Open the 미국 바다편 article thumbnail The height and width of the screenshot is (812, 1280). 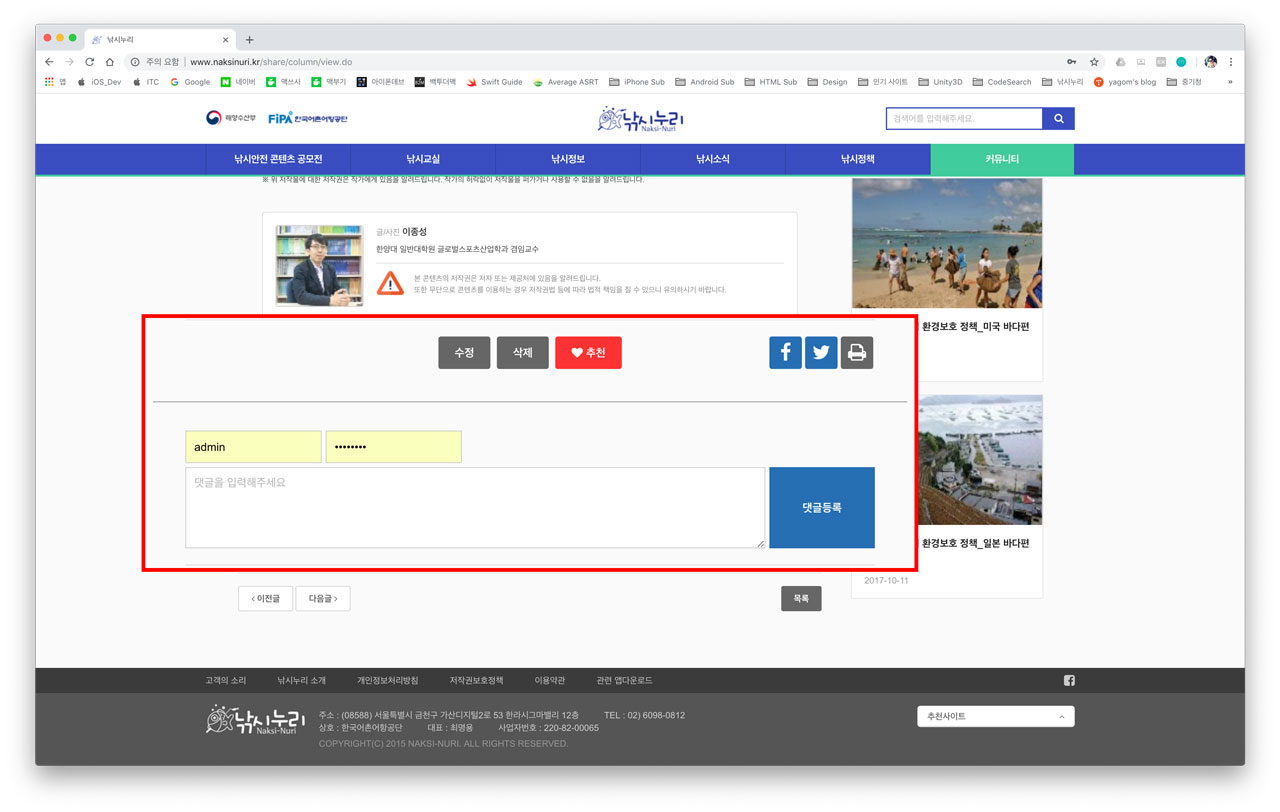click(x=946, y=243)
